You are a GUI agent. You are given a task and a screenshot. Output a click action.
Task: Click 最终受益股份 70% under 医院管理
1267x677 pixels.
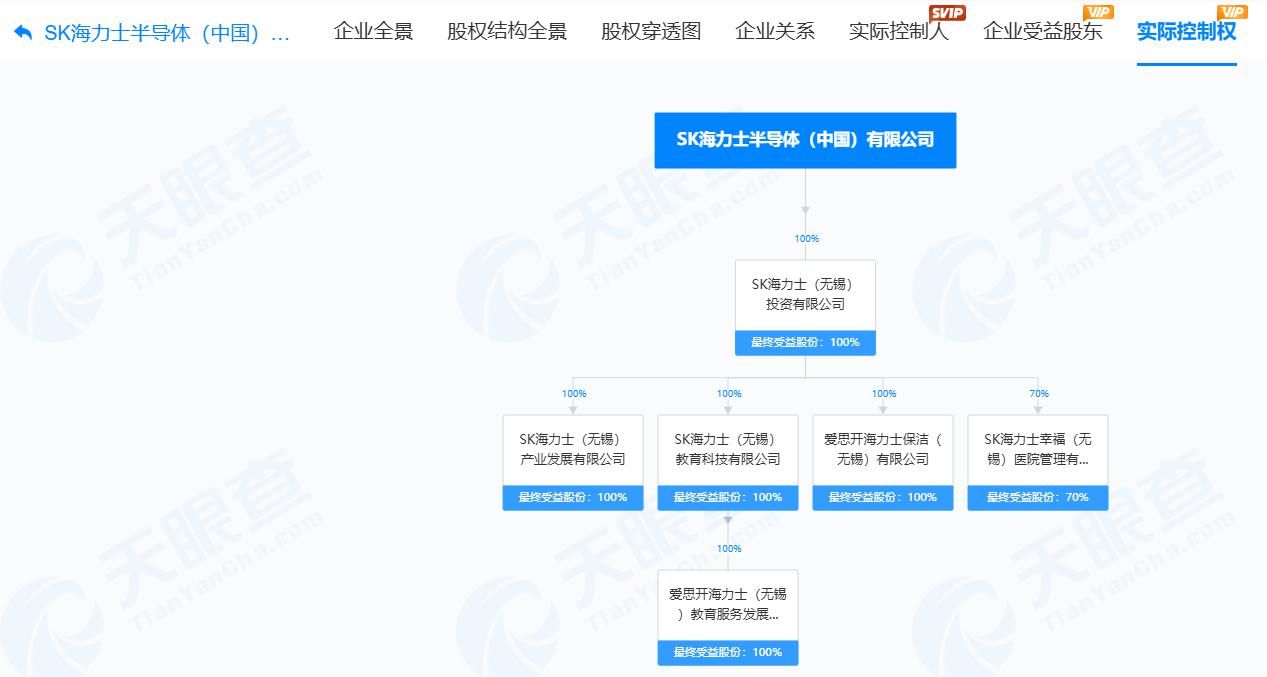[x=1038, y=498]
